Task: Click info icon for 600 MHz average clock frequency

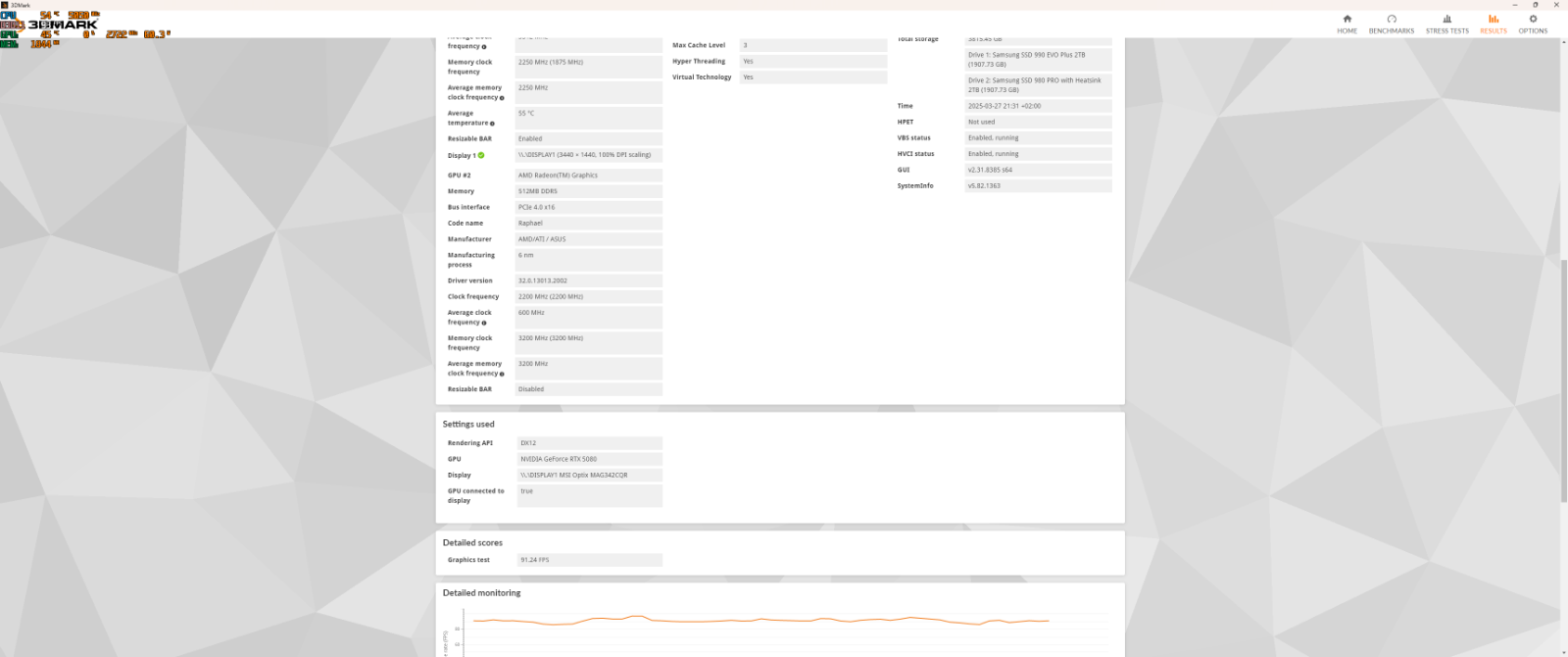Action: click(484, 323)
